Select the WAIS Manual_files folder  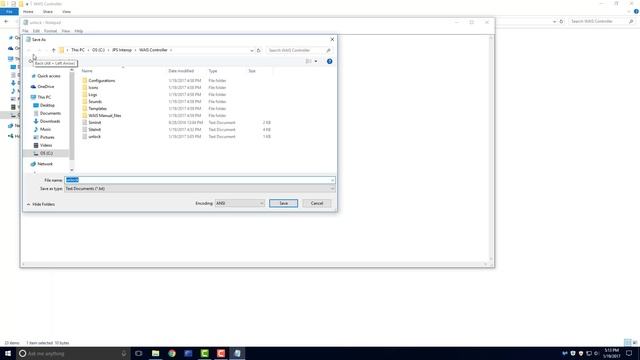point(104,116)
